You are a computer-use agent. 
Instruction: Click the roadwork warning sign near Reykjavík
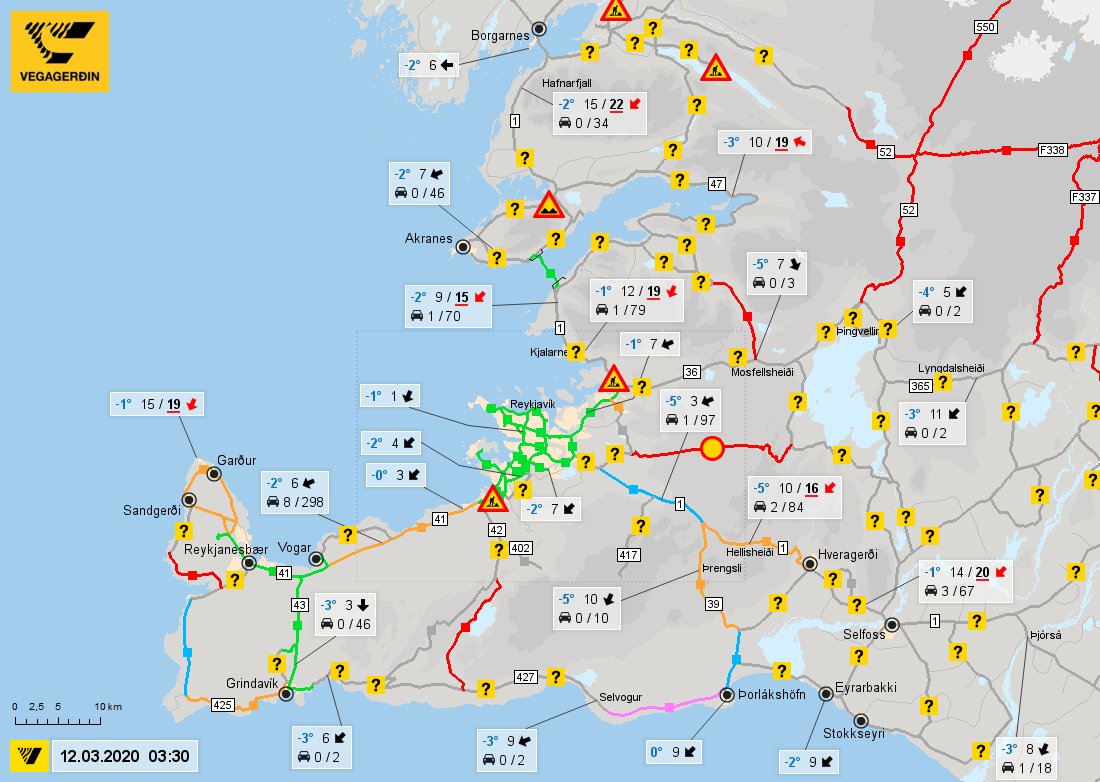click(x=614, y=379)
